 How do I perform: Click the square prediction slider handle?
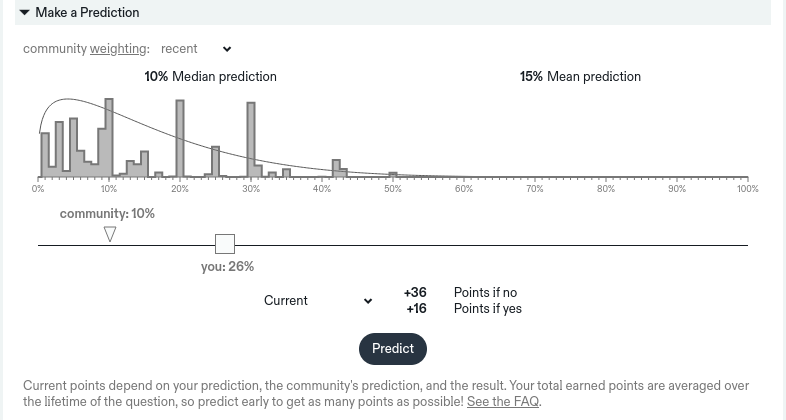[225, 244]
